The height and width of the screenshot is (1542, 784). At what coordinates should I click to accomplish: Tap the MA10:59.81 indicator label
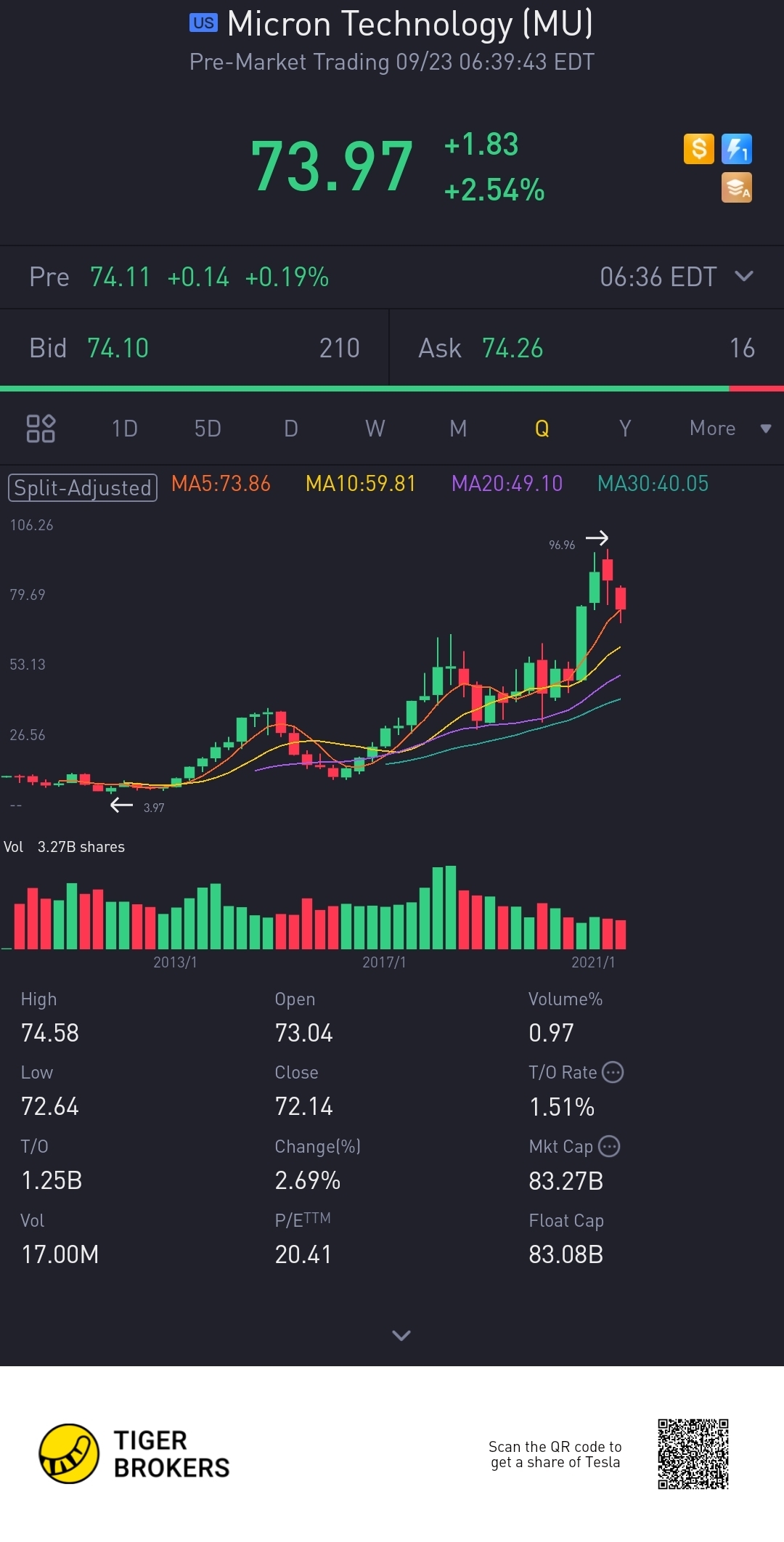pyautogui.click(x=361, y=484)
